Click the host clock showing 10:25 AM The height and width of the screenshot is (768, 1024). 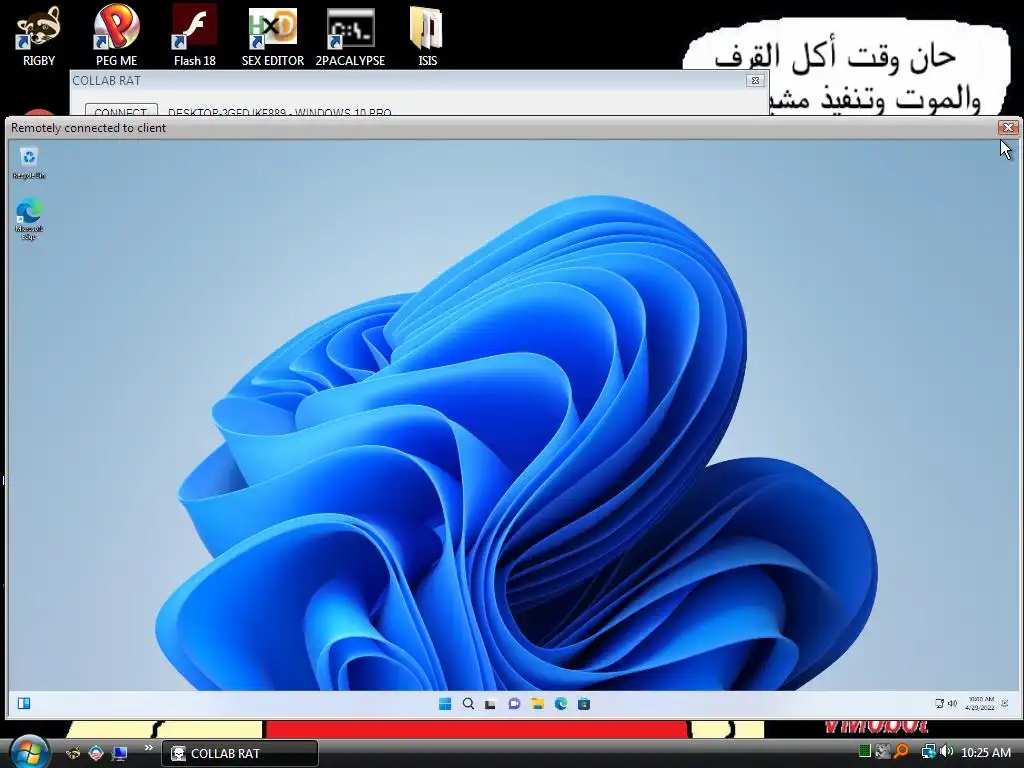985,752
